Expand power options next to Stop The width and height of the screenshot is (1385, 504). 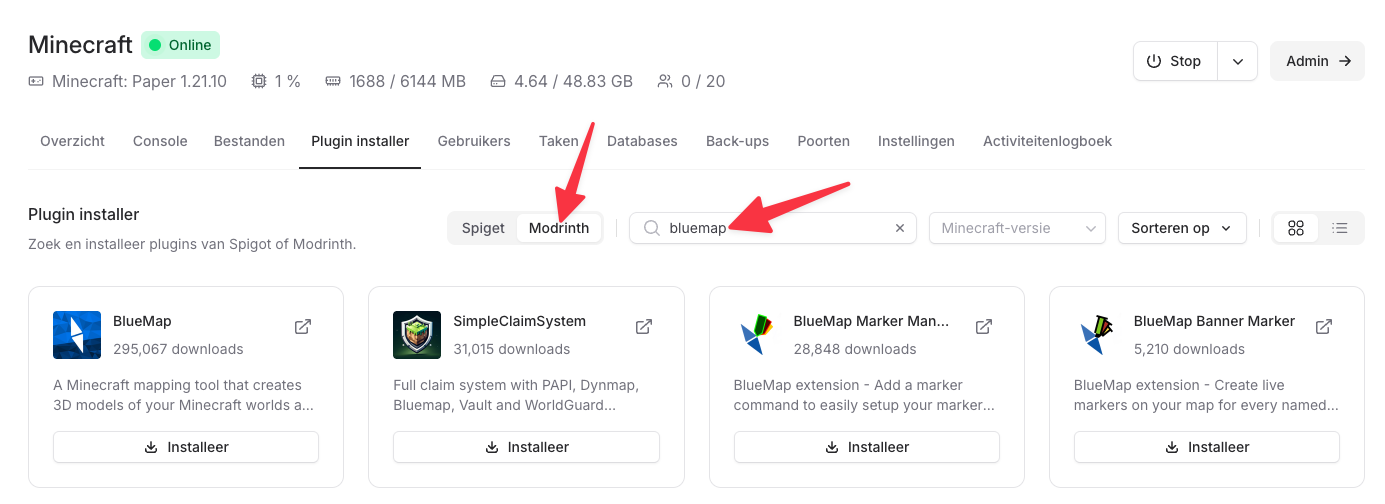coord(1238,61)
